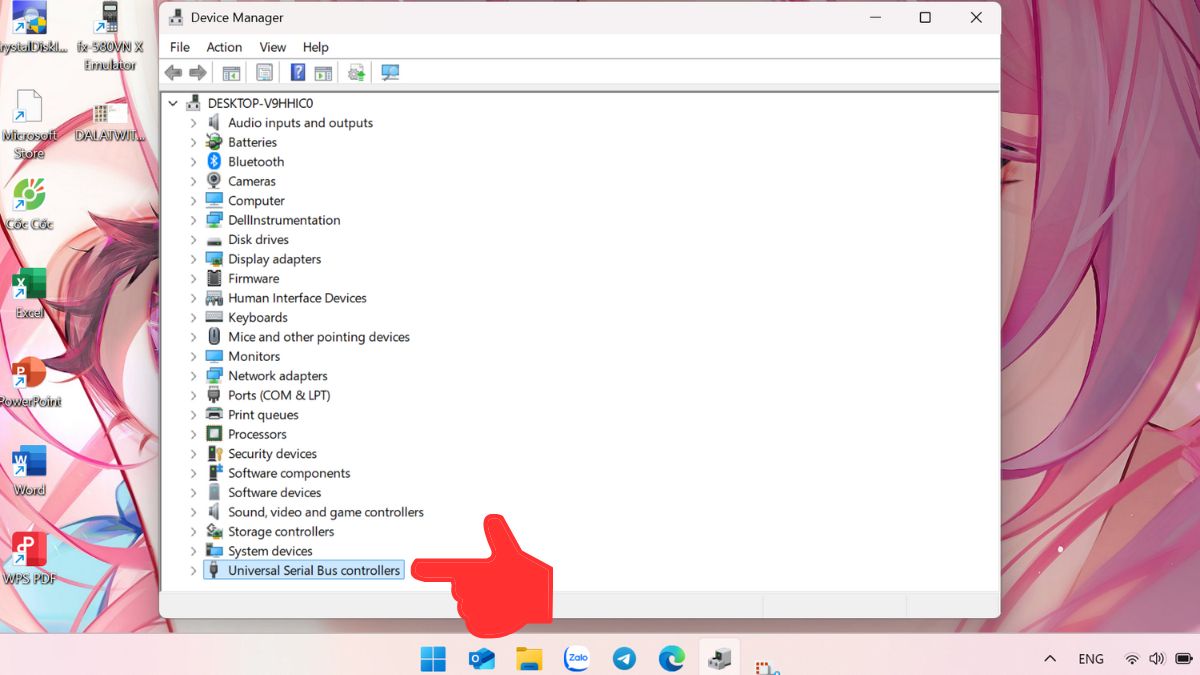
Task: Click the DESKTOP-V9HHIC0 computer name
Action: (x=260, y=103)
